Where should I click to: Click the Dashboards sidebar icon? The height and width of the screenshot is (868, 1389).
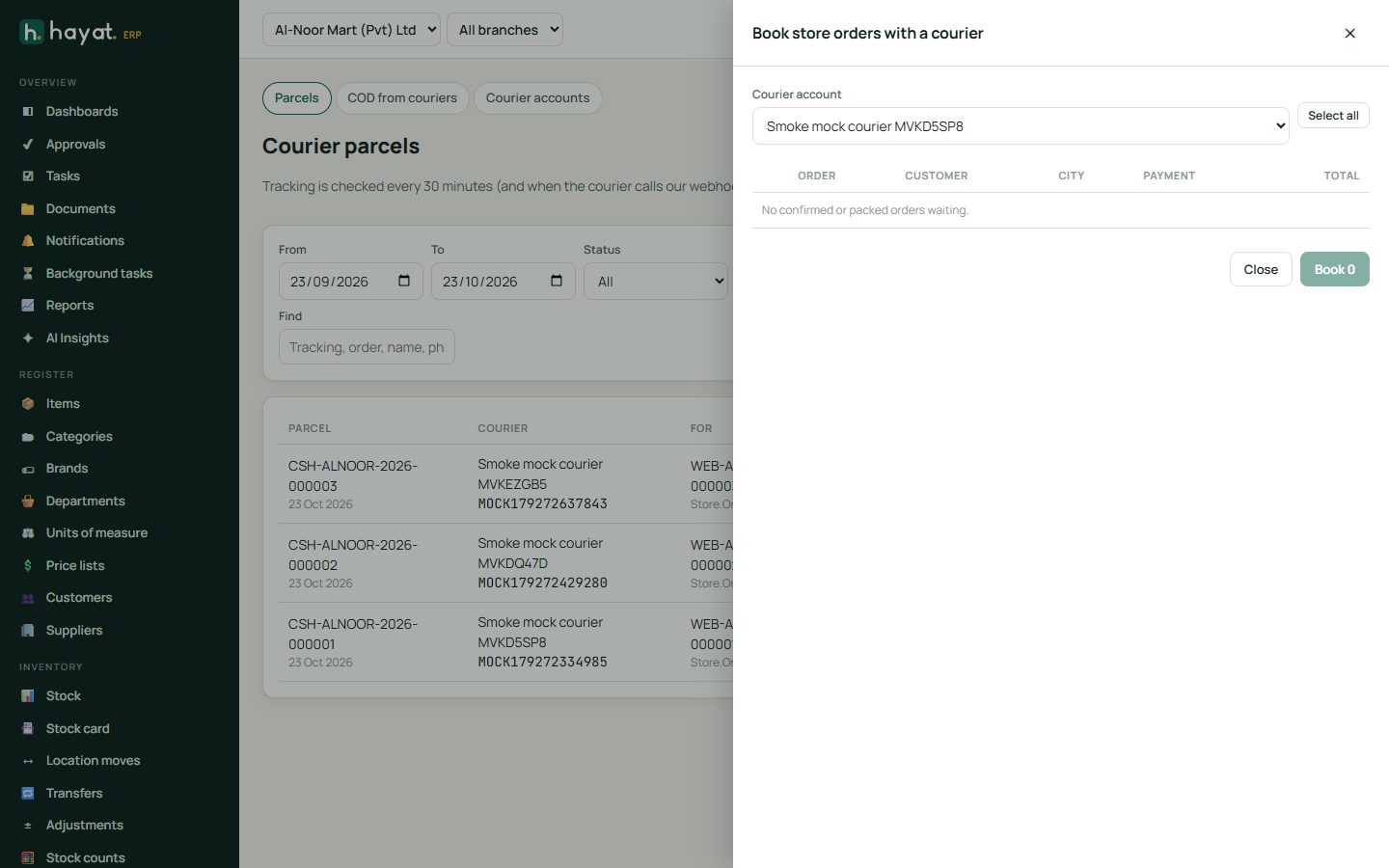coord(28,112)
